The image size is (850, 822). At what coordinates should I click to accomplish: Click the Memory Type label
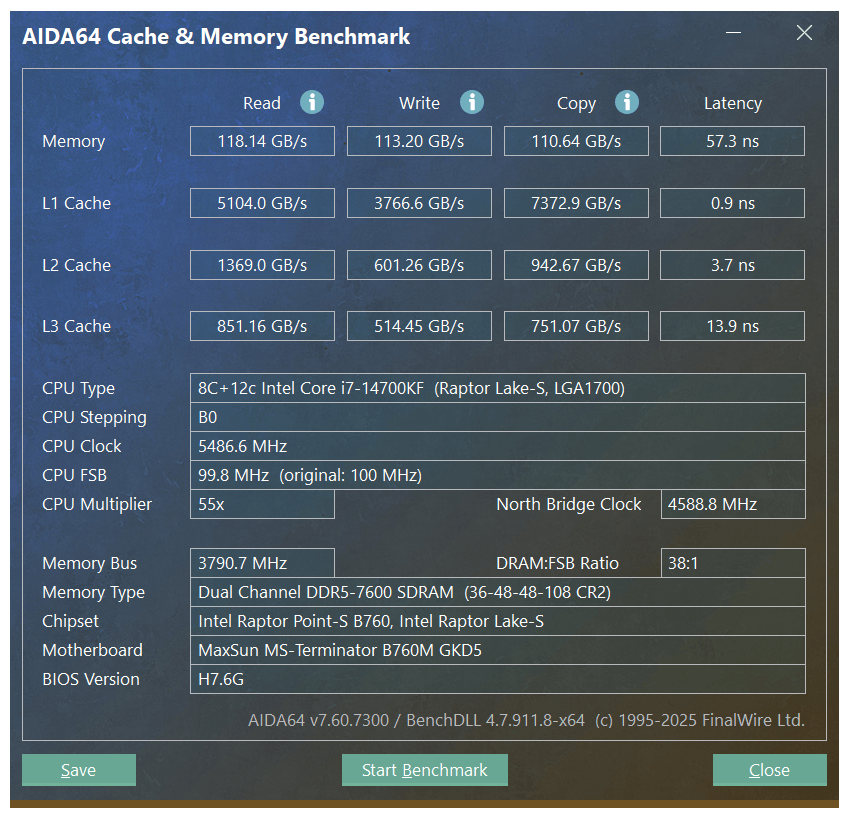[93, 593]
